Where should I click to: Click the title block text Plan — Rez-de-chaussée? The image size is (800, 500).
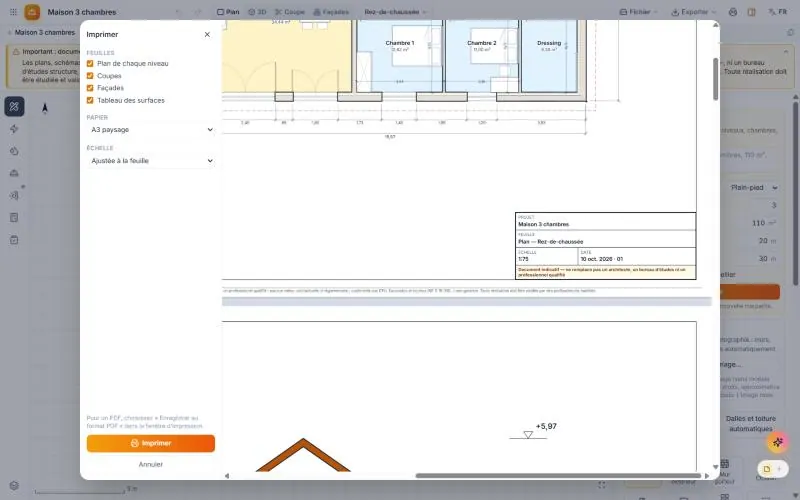click(551, 242)
